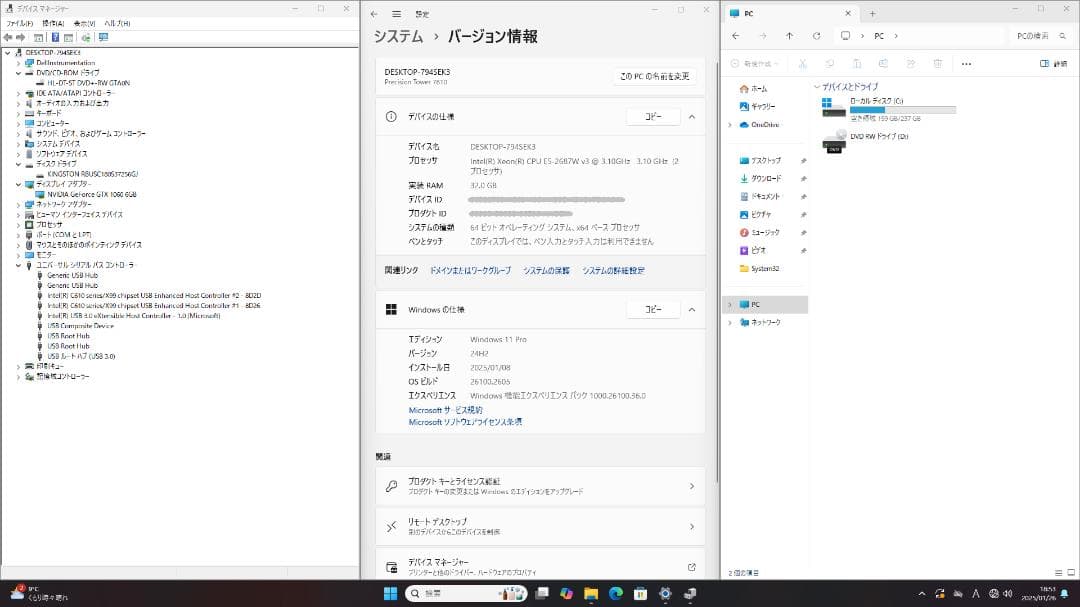Click the Delete icon in Explorer toolbar
1080x607 pixels.
coord(939,63)
